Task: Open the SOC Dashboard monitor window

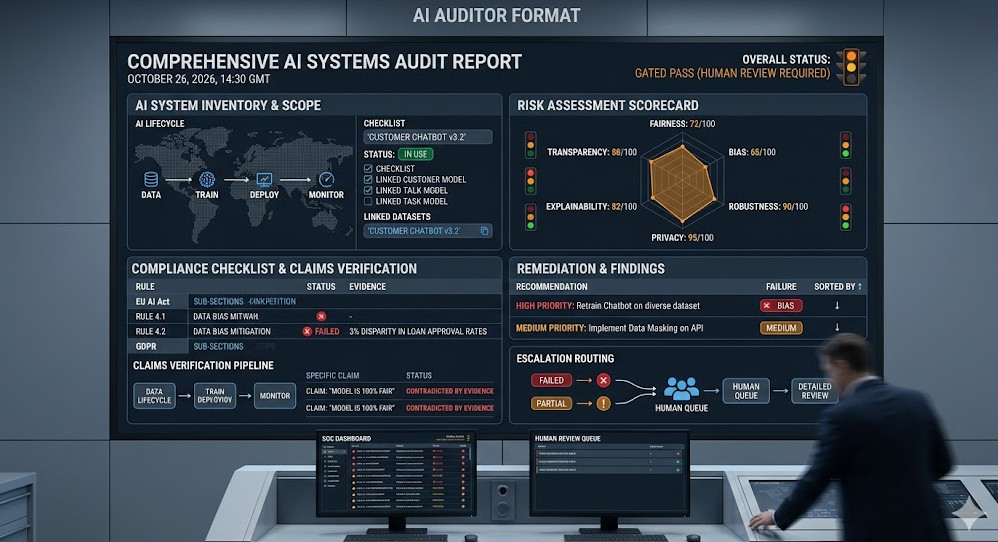Action: [396, 474]
